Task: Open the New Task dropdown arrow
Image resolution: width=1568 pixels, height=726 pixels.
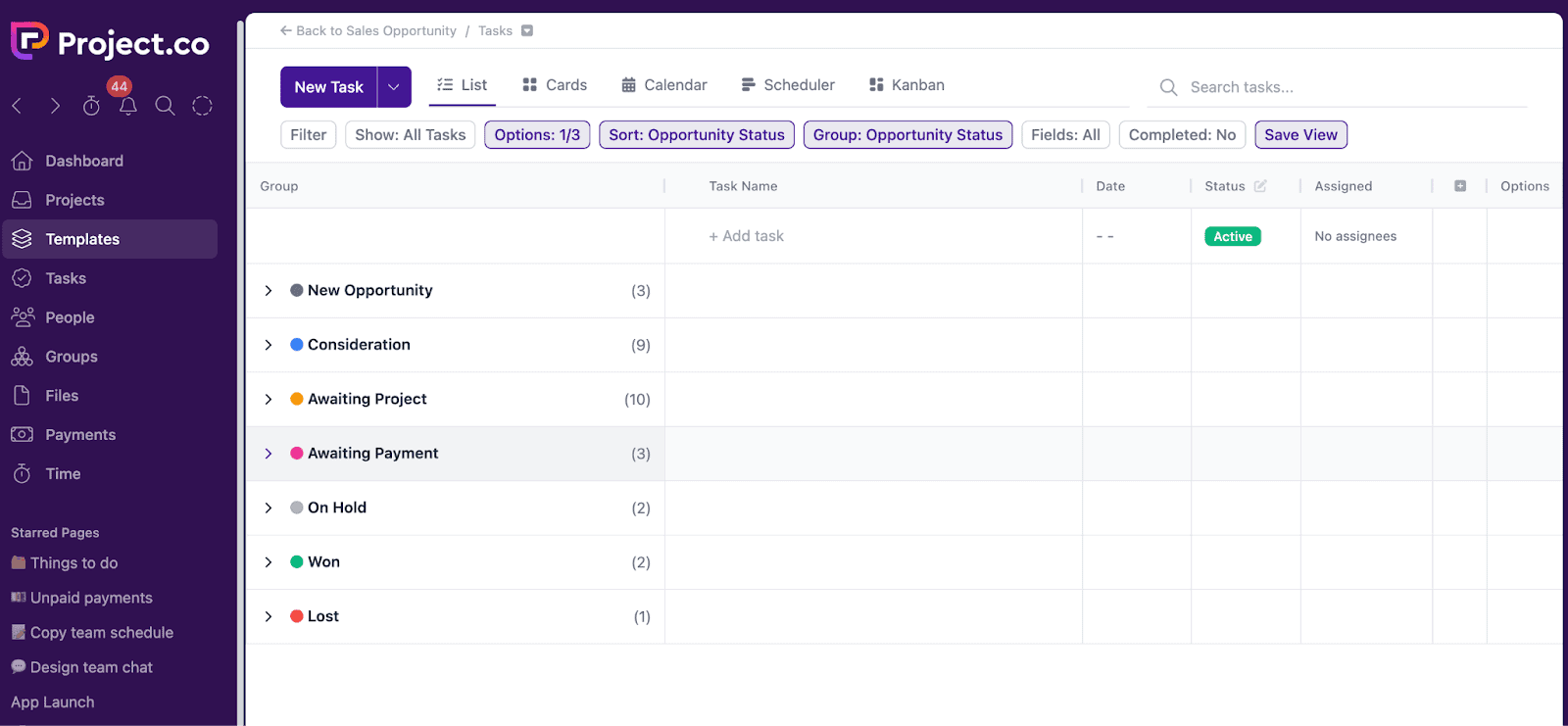Action: point(394,87)
